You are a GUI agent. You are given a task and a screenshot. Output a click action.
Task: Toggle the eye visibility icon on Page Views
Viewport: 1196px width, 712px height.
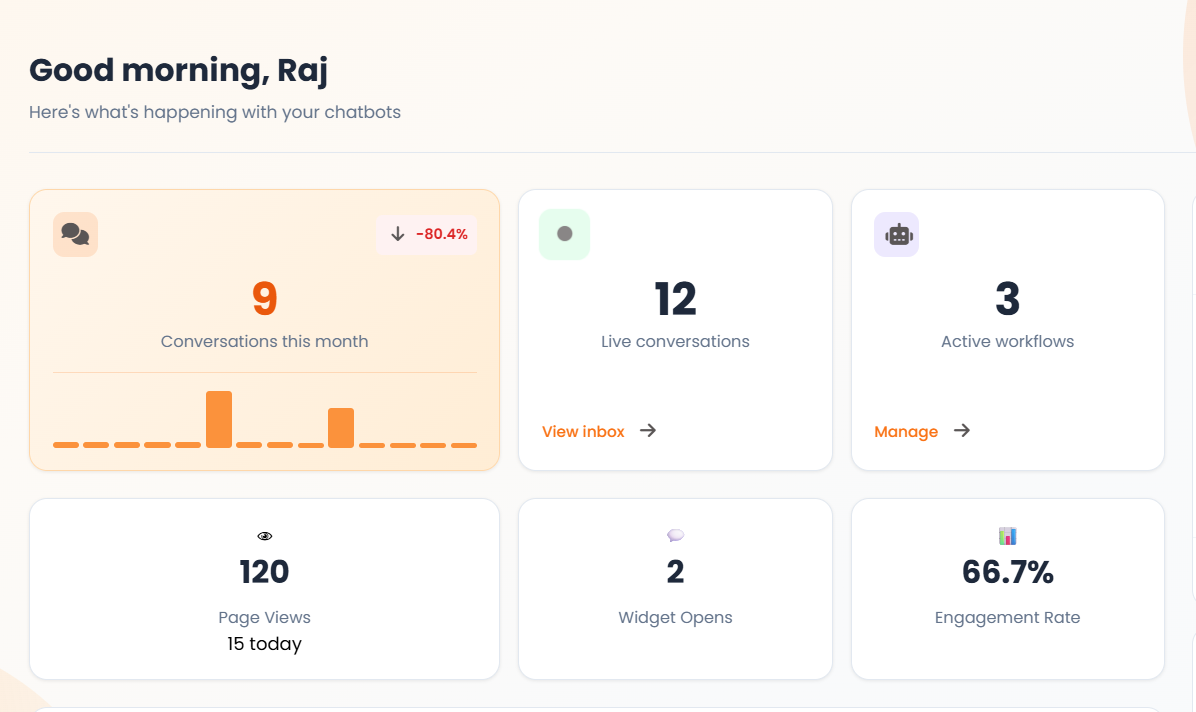click(264, 535)
